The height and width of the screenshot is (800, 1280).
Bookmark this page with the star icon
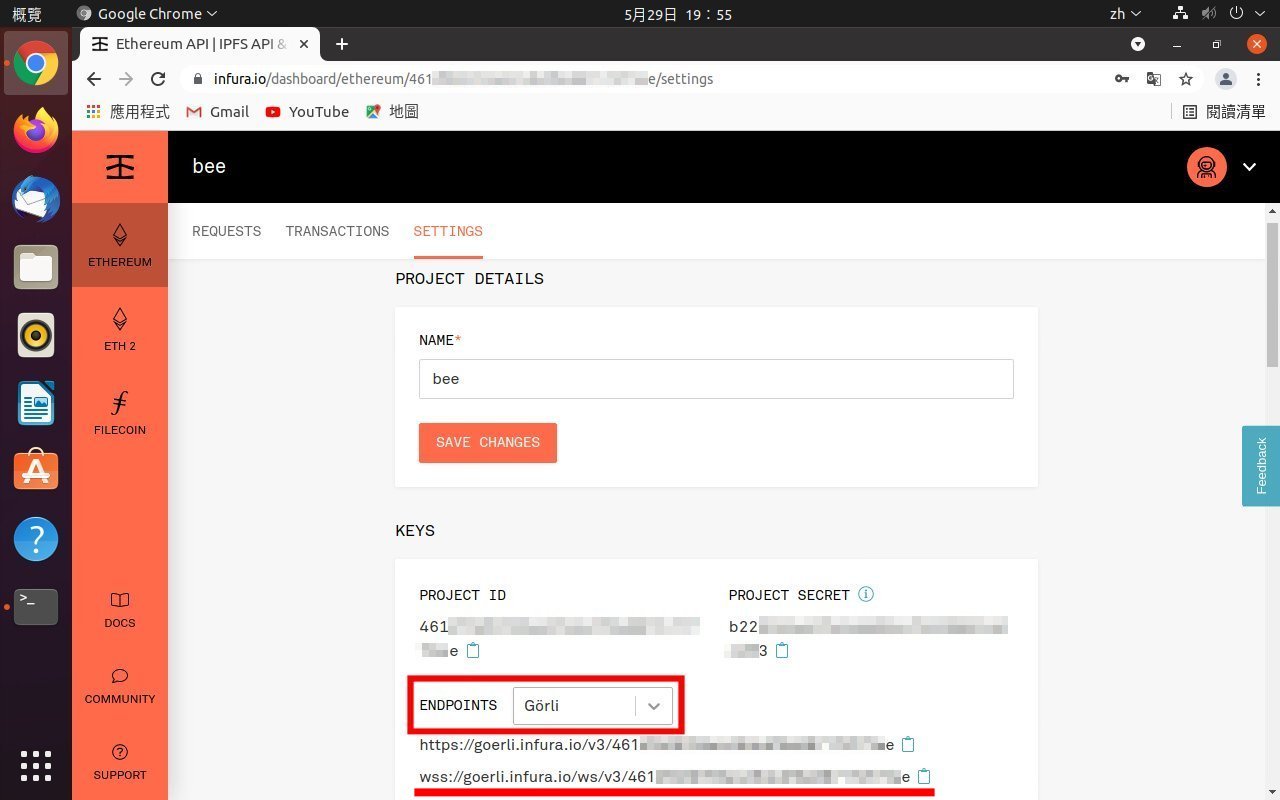1186,79
